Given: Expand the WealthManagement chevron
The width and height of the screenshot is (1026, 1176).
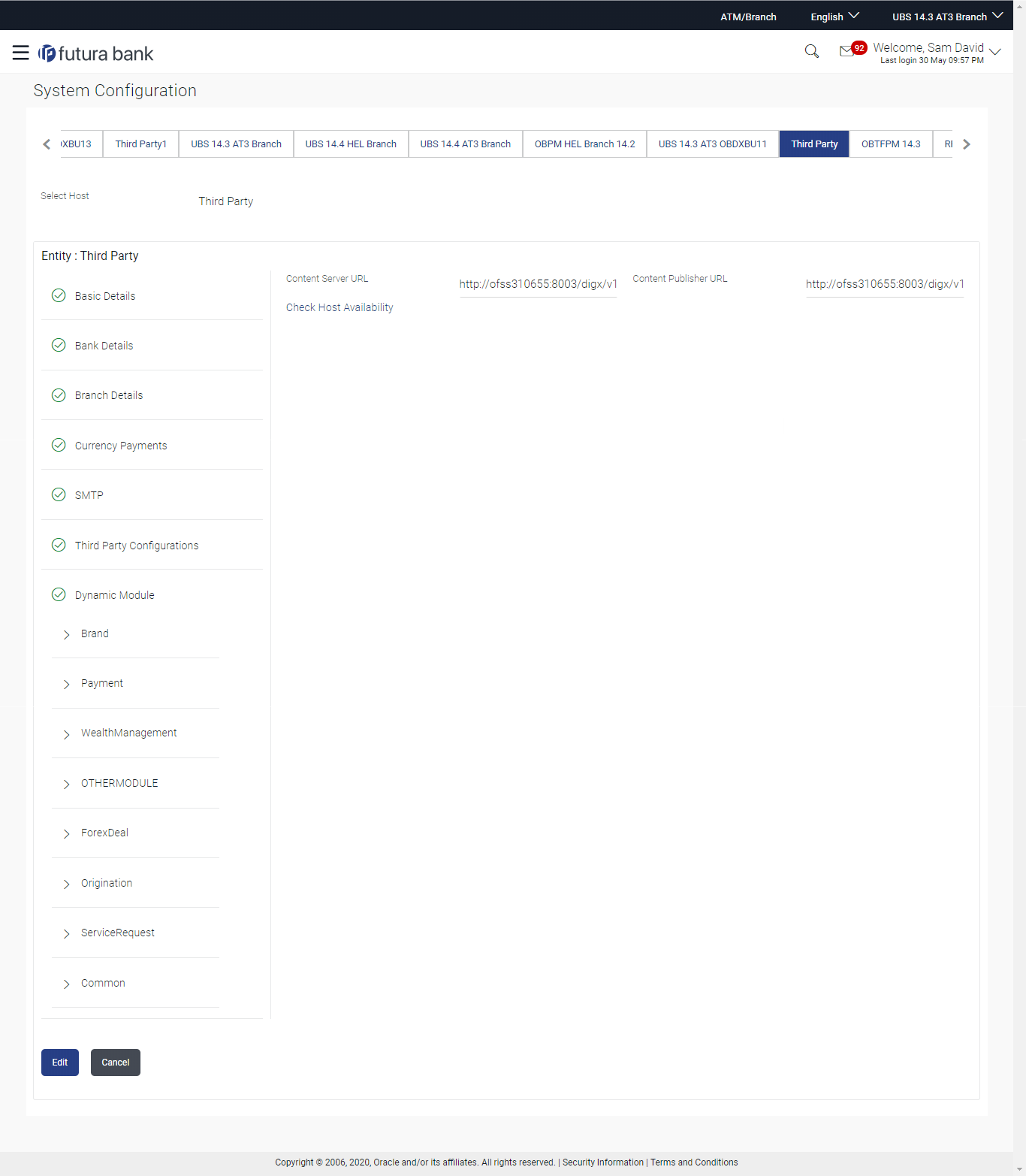Looking at the screenshot, I should click(x=66, y=734).
